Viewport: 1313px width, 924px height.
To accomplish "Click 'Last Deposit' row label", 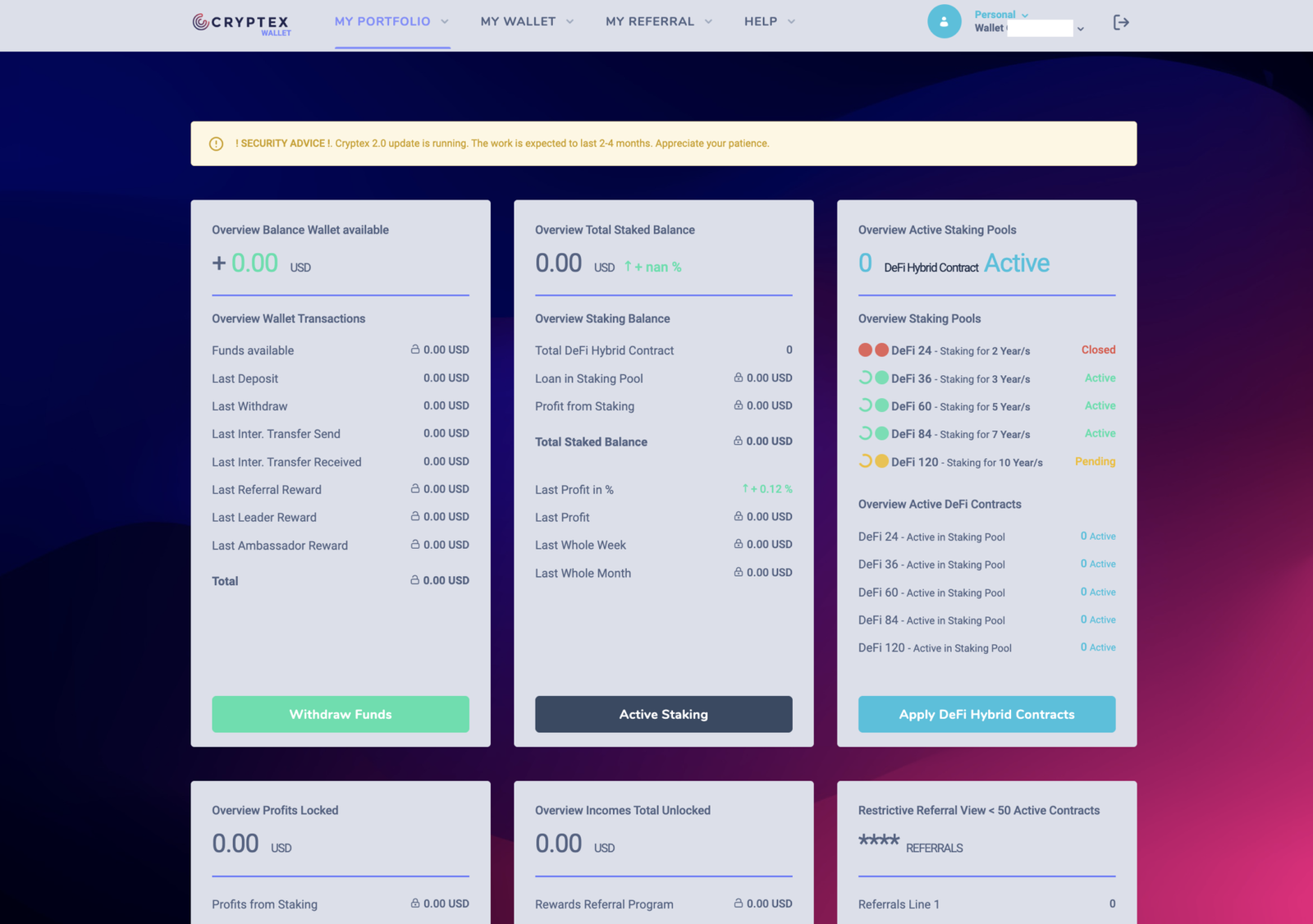I will coord(245,378).
